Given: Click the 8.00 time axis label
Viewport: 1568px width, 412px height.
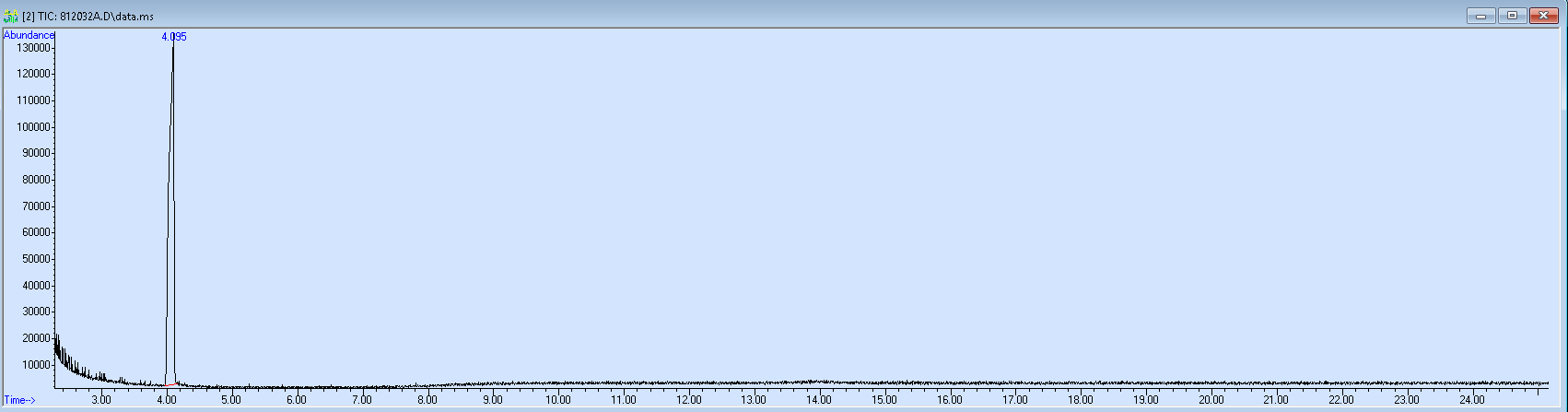Looking at the screenshot, I should tap(427, 400).
